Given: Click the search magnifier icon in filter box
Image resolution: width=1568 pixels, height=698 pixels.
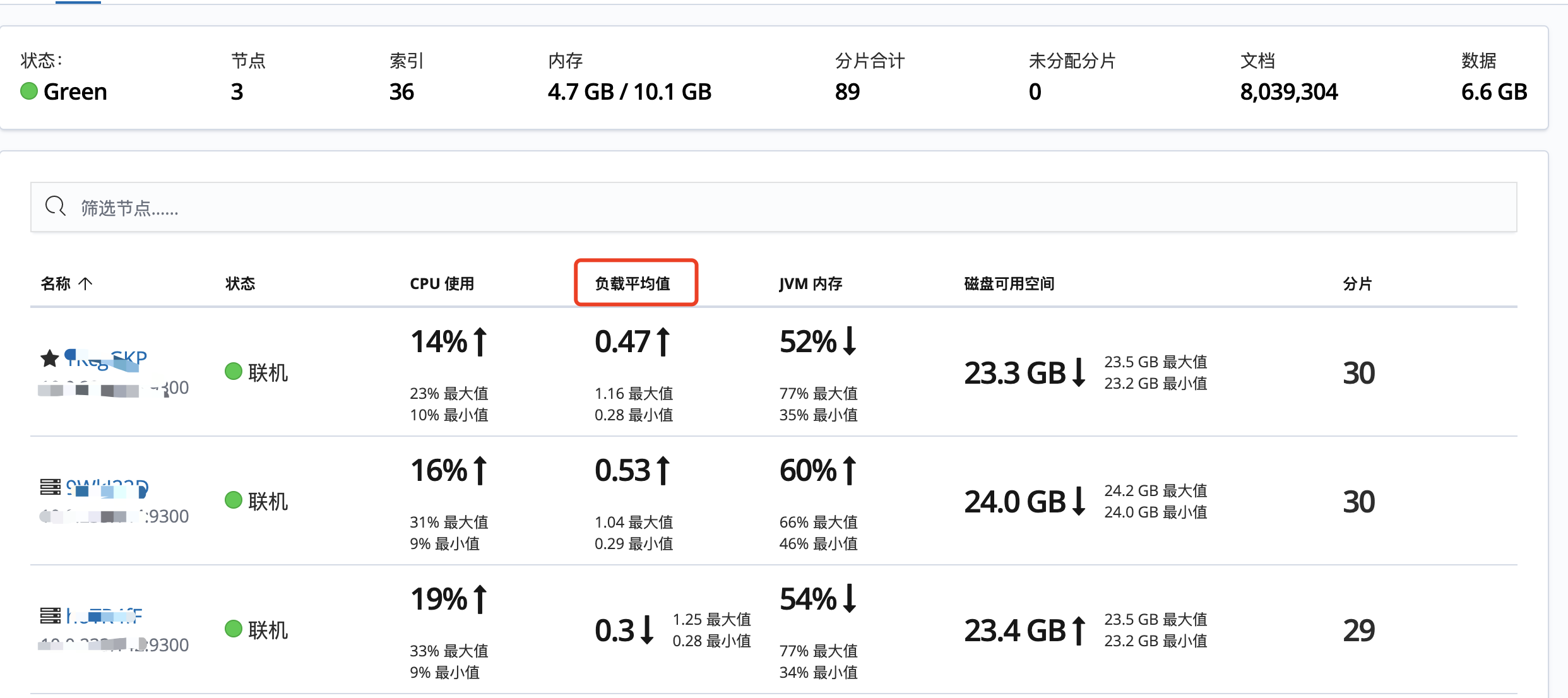Looking at the screenshot, I should point(56,206).
